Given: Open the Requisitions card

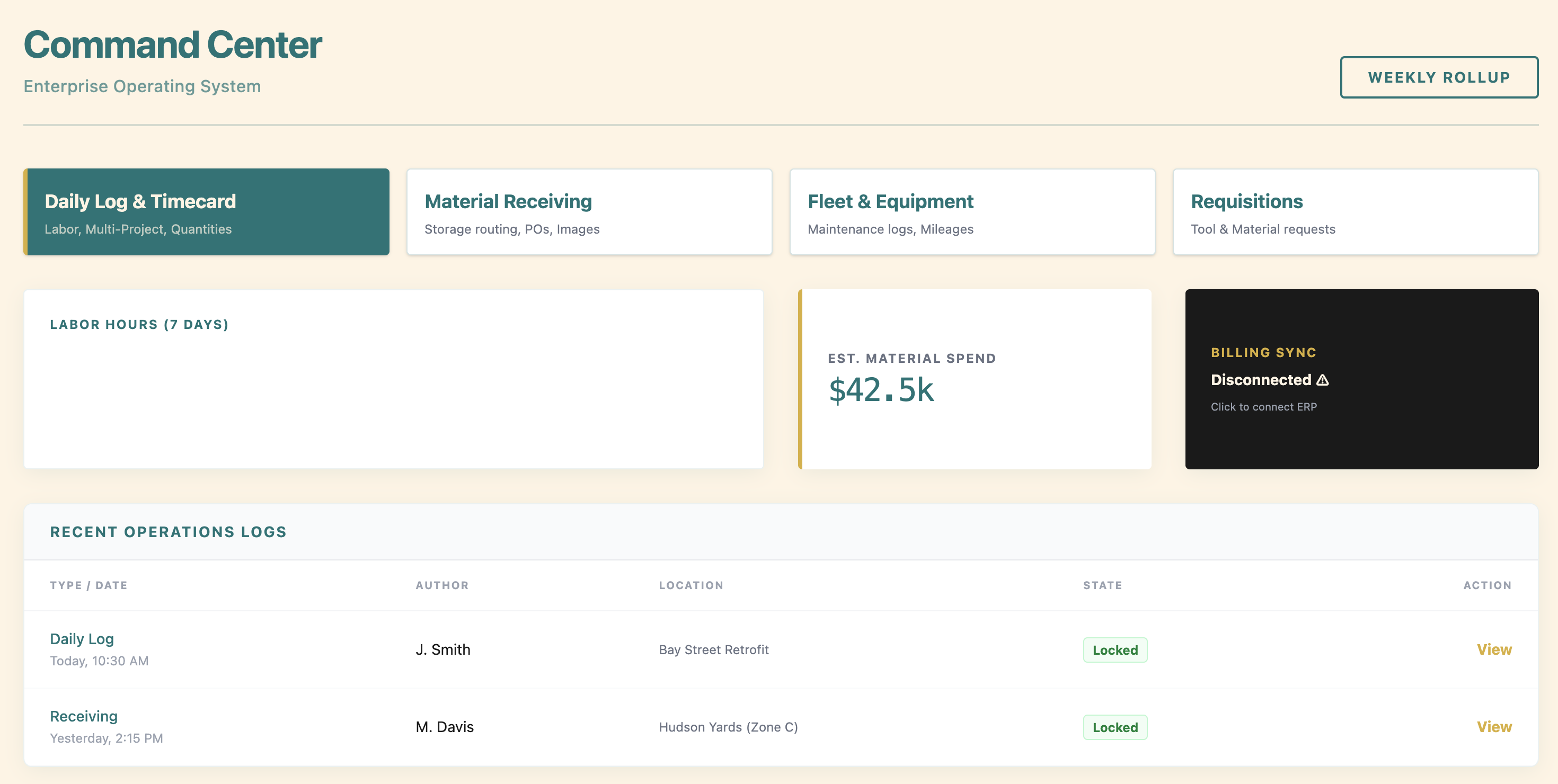Looking at the screenshot, I should pos(1355,212).
